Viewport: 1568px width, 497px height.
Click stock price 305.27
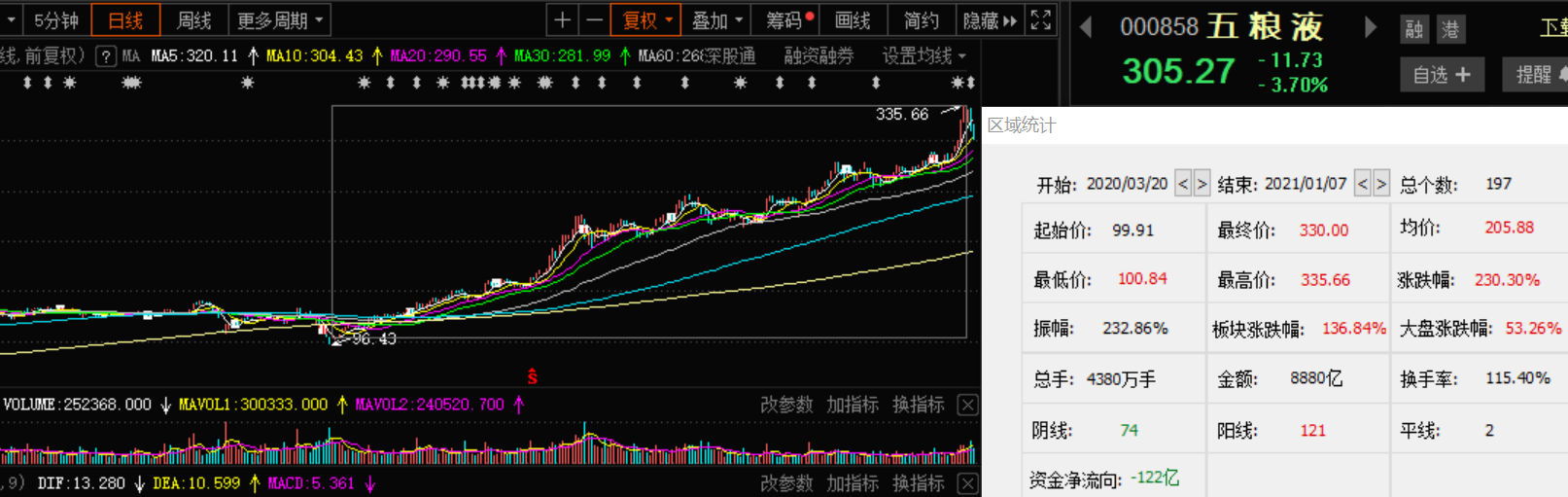(x=1178, y=71)
